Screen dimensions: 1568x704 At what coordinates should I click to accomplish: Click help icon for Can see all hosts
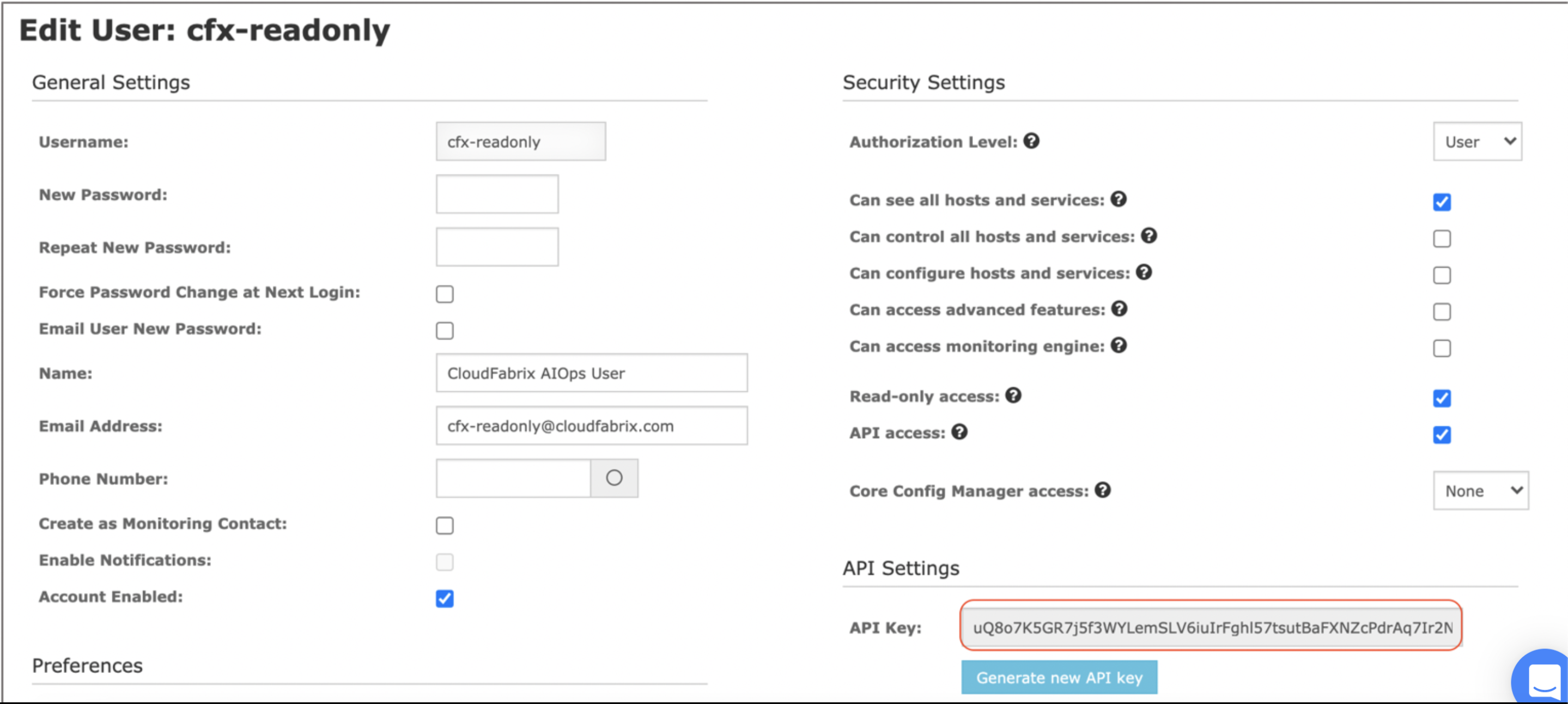(1118, 199)
